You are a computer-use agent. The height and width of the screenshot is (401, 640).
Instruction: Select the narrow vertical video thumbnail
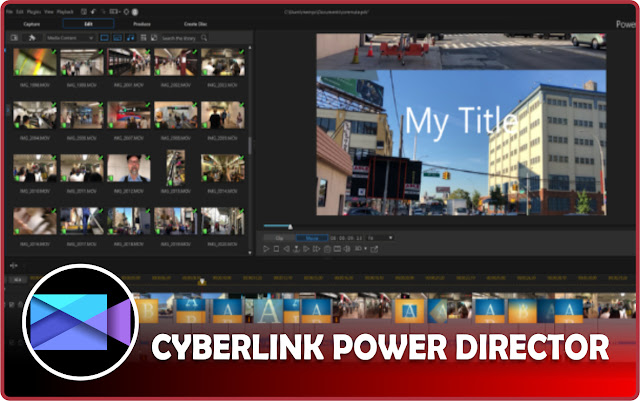point(176,167)
